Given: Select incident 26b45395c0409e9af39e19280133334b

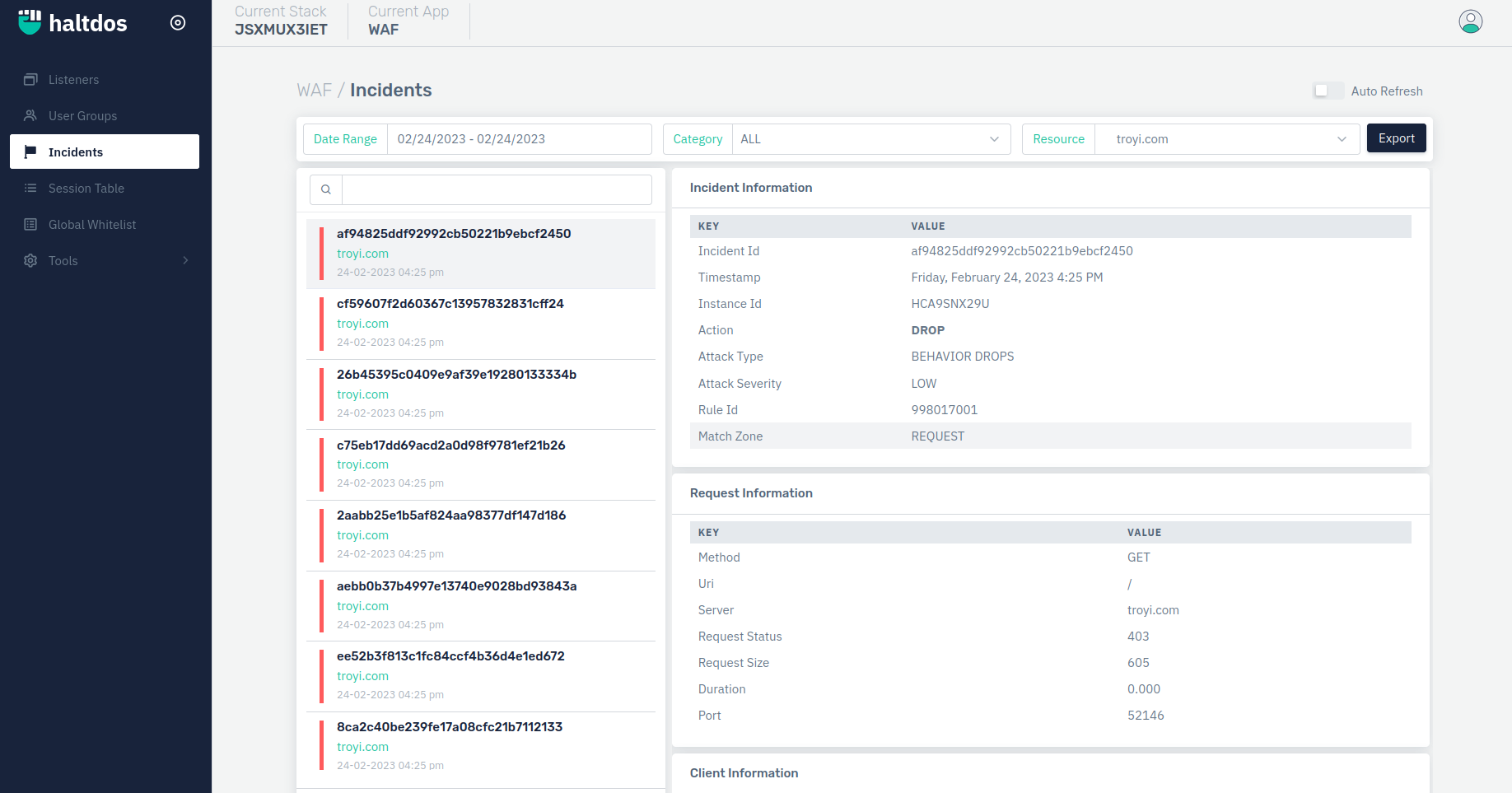Looking at the screenshot, I should (x=481, y=394).
